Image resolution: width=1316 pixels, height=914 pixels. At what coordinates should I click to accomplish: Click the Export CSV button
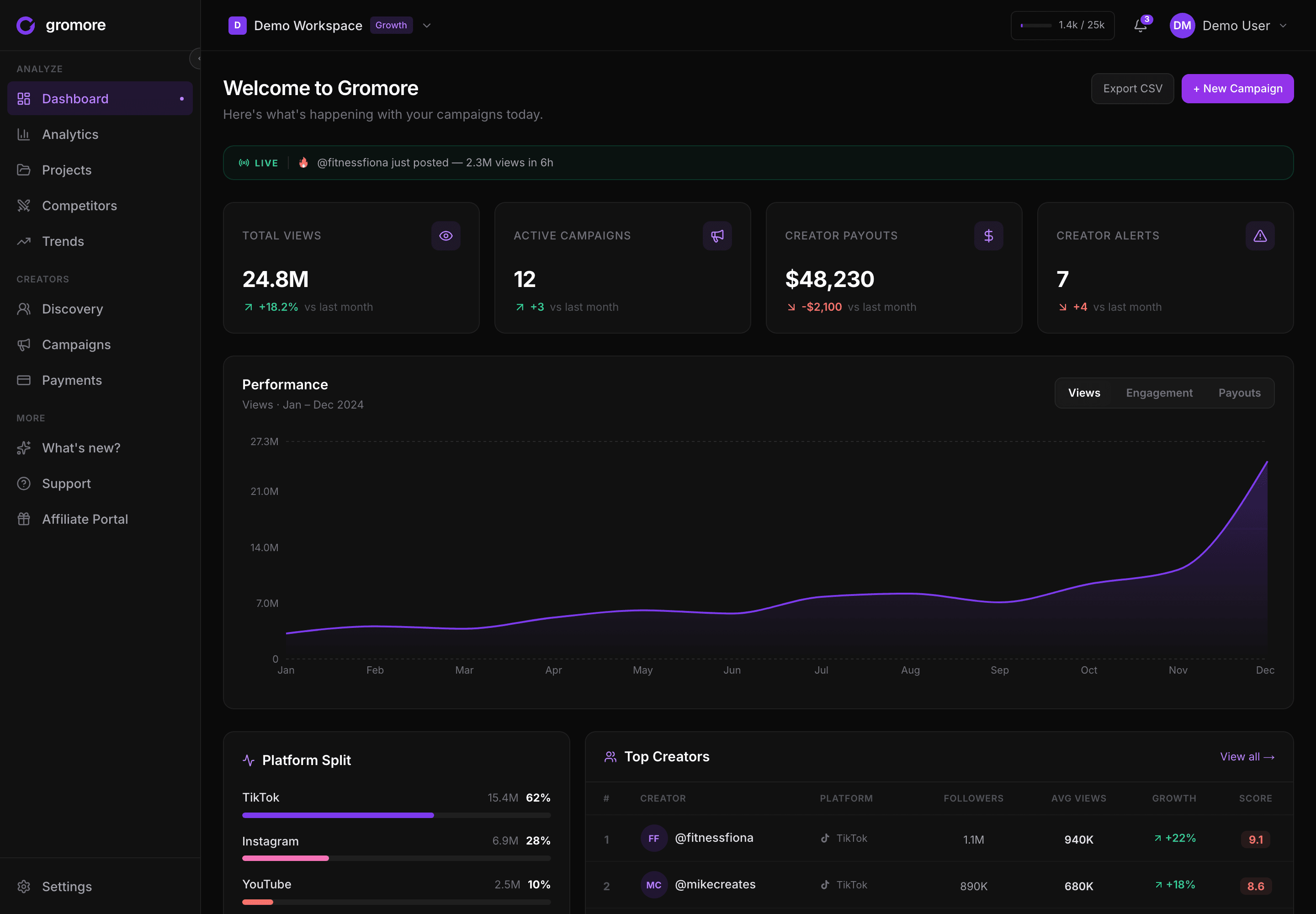[x=1132, y=89]
